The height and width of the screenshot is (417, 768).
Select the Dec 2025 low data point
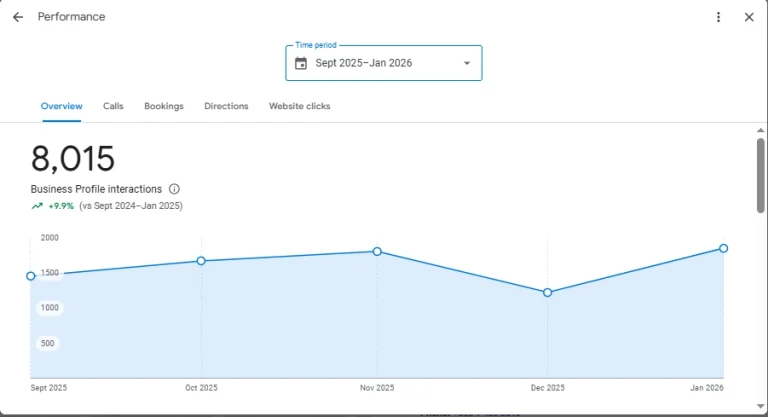point(547,292)
